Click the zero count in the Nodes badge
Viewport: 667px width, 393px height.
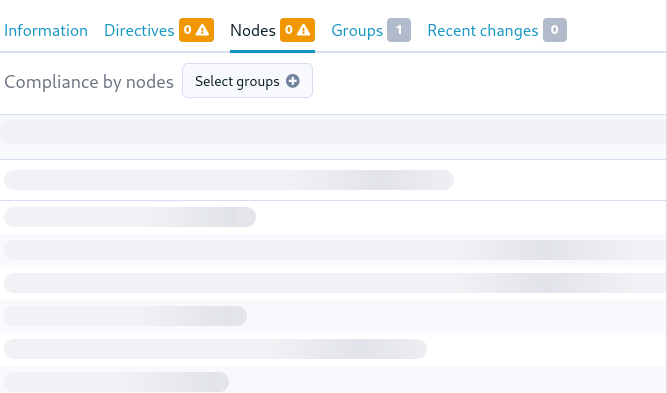tap(289, 30)
